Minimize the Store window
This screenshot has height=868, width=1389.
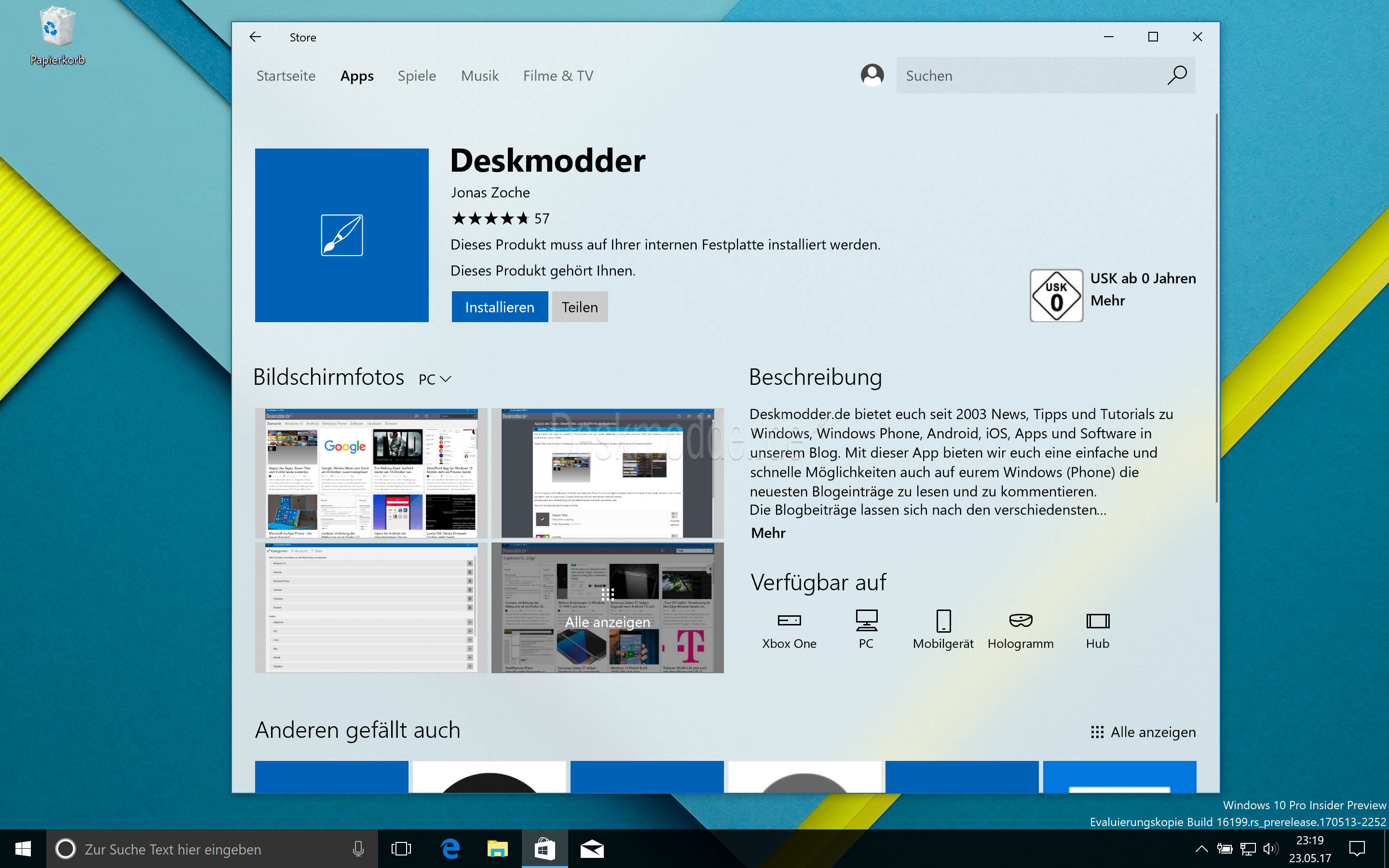[1109, 37]
